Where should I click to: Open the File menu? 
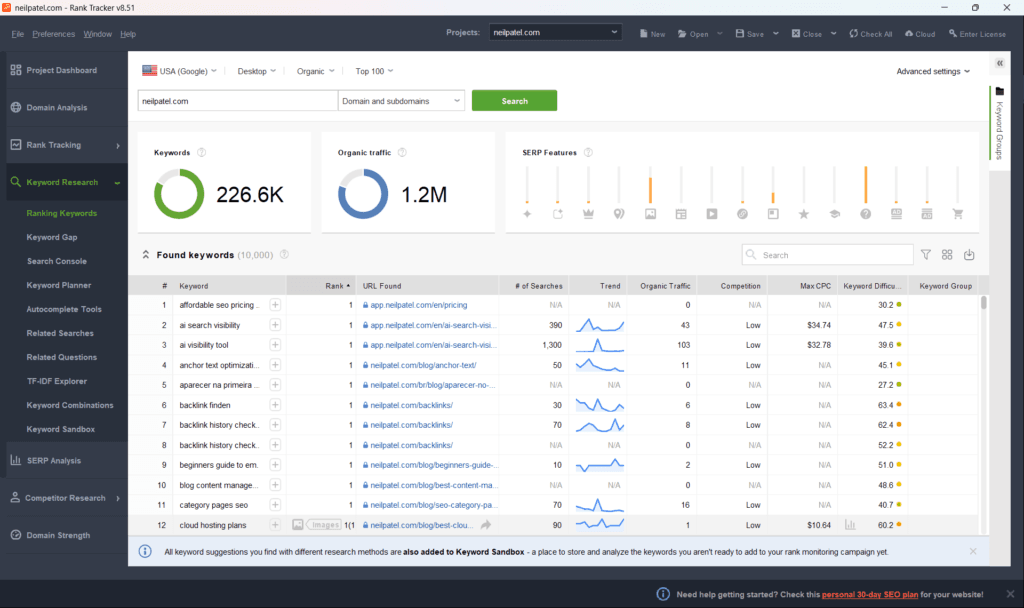(x=18, y=34)
